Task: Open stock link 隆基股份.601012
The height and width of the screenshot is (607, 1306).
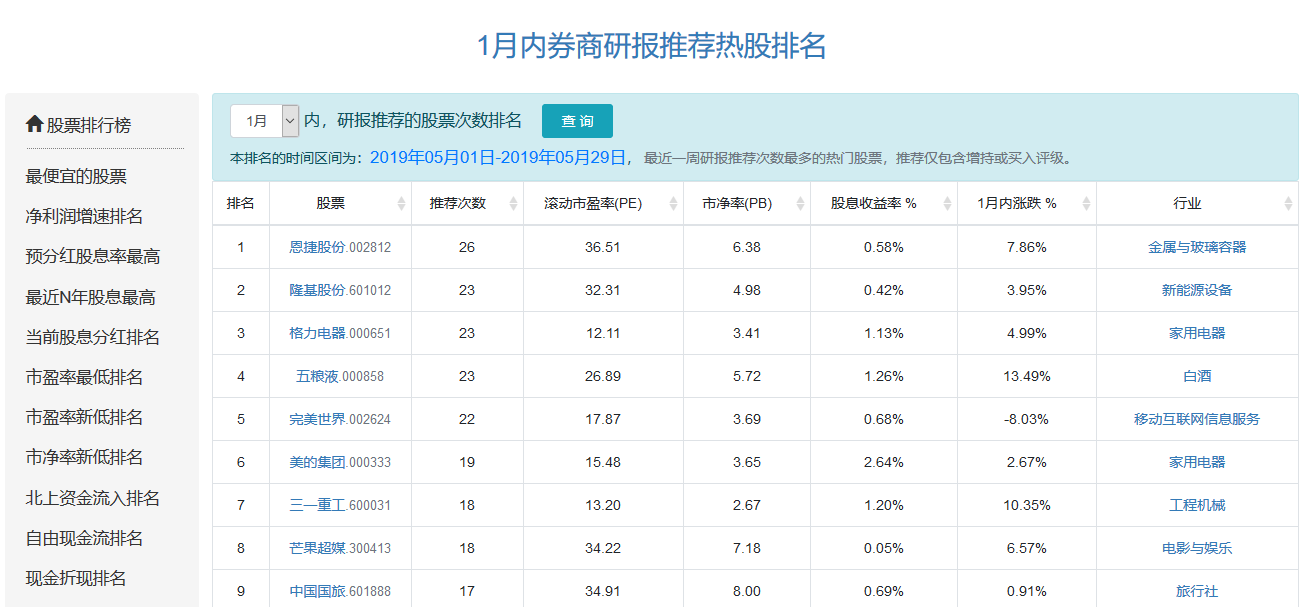Action: click(340, 290)
